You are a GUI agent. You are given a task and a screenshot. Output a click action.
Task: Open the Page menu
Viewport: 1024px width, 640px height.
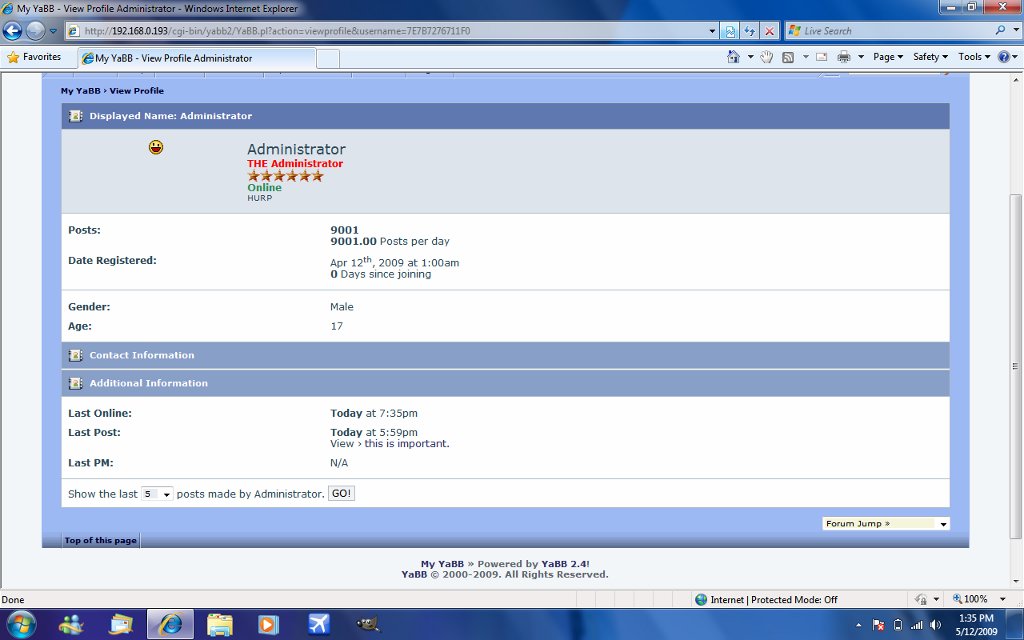click(888, 57)
